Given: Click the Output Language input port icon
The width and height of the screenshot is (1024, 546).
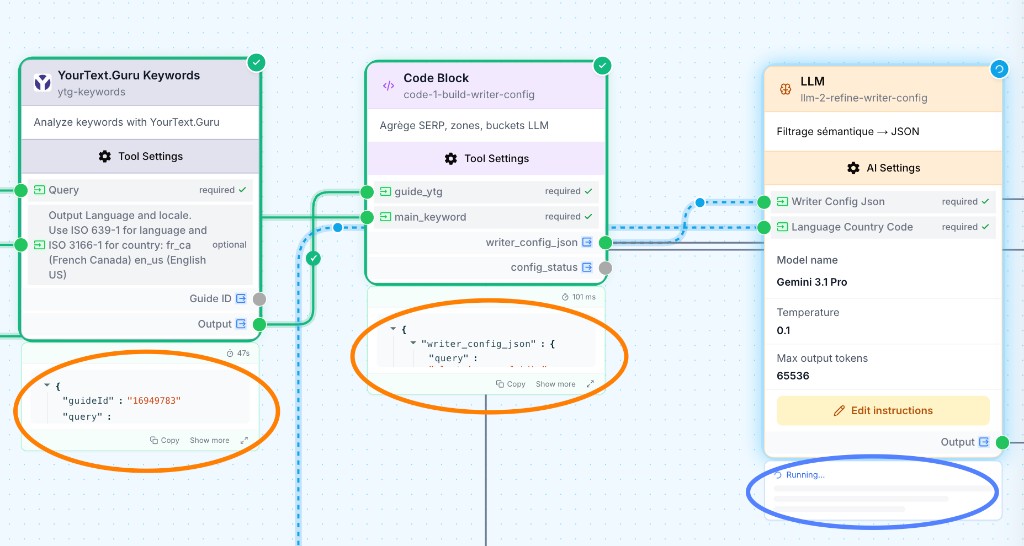Looking at the screenshot, I should [x=39, y=245].
